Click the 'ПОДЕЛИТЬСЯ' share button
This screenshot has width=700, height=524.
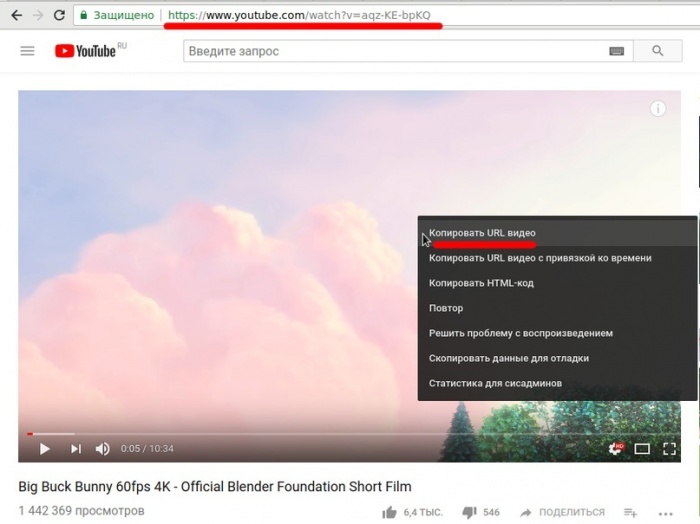click(x=562, y=512)
